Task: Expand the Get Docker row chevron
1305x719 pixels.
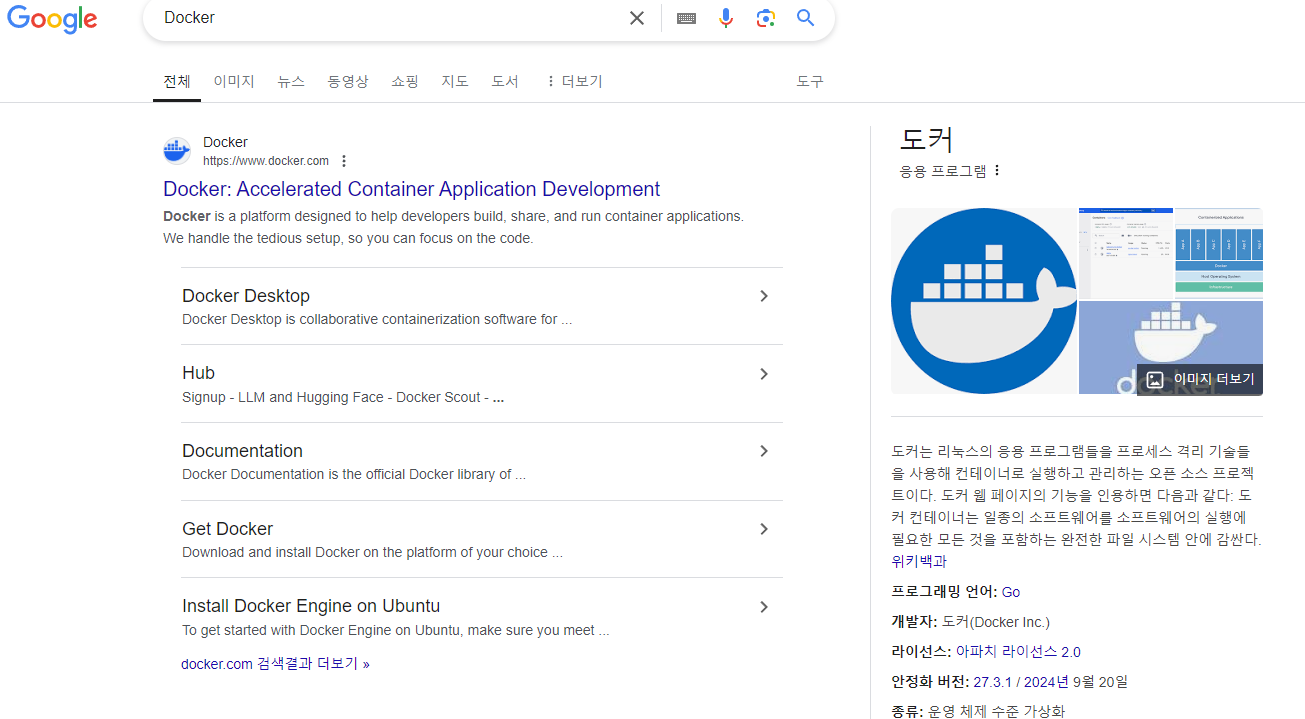Action: [x=764, y=529]
